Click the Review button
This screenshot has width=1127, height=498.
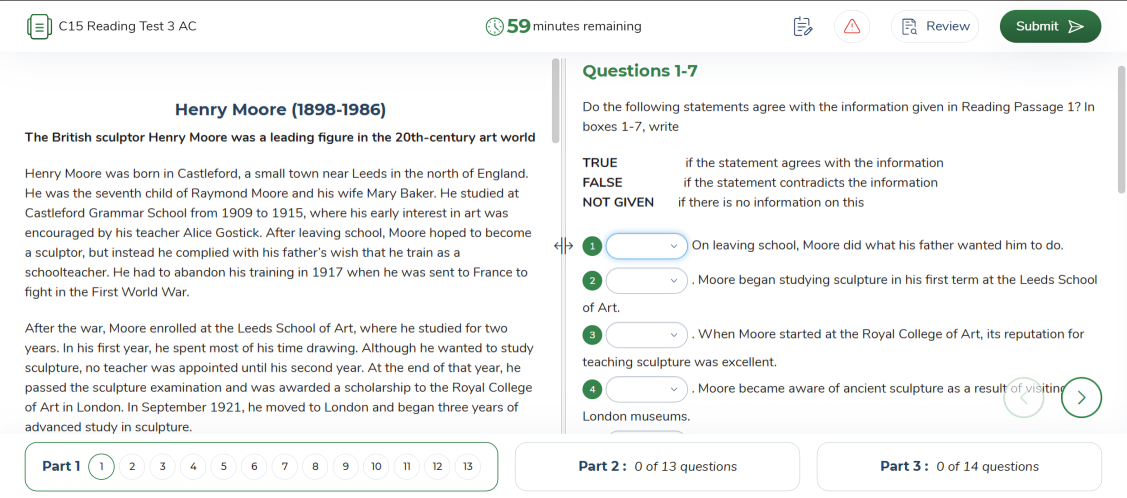935,27
